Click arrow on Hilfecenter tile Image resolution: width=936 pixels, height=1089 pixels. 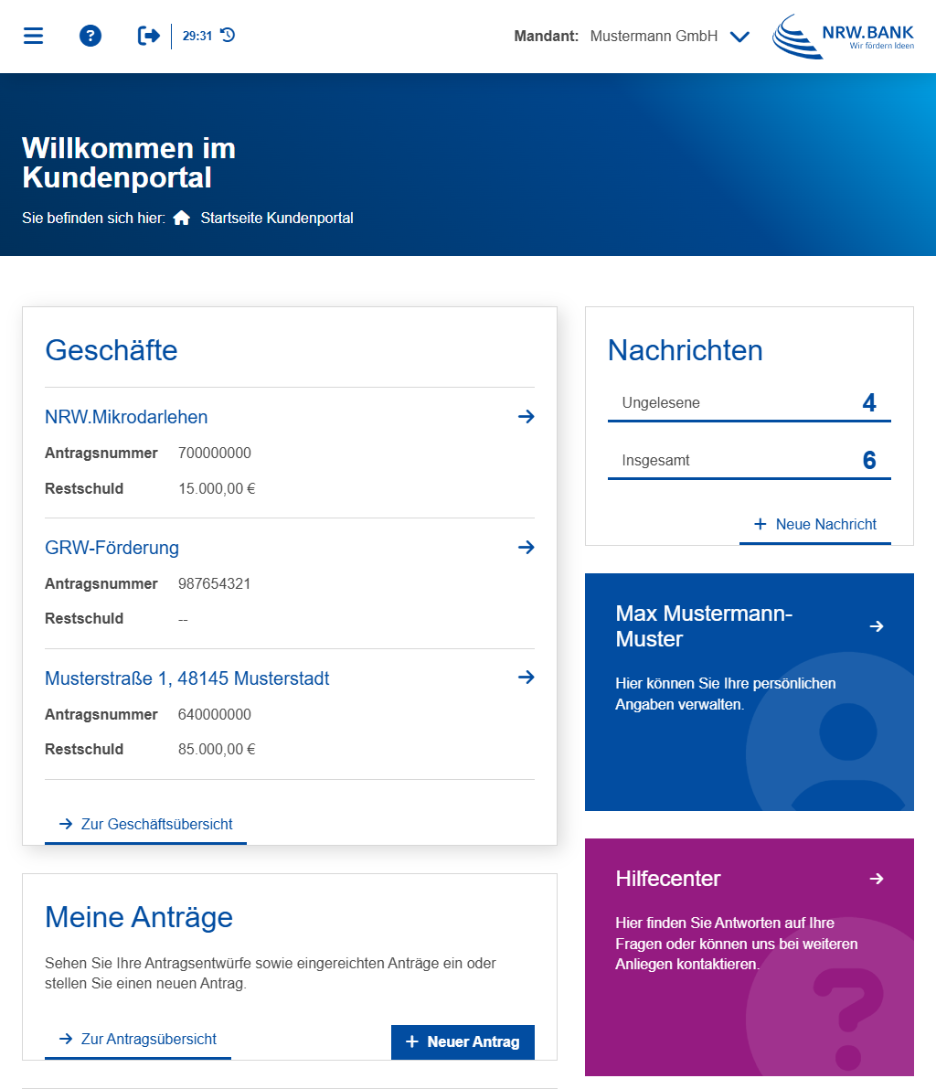tap(876, 879)
